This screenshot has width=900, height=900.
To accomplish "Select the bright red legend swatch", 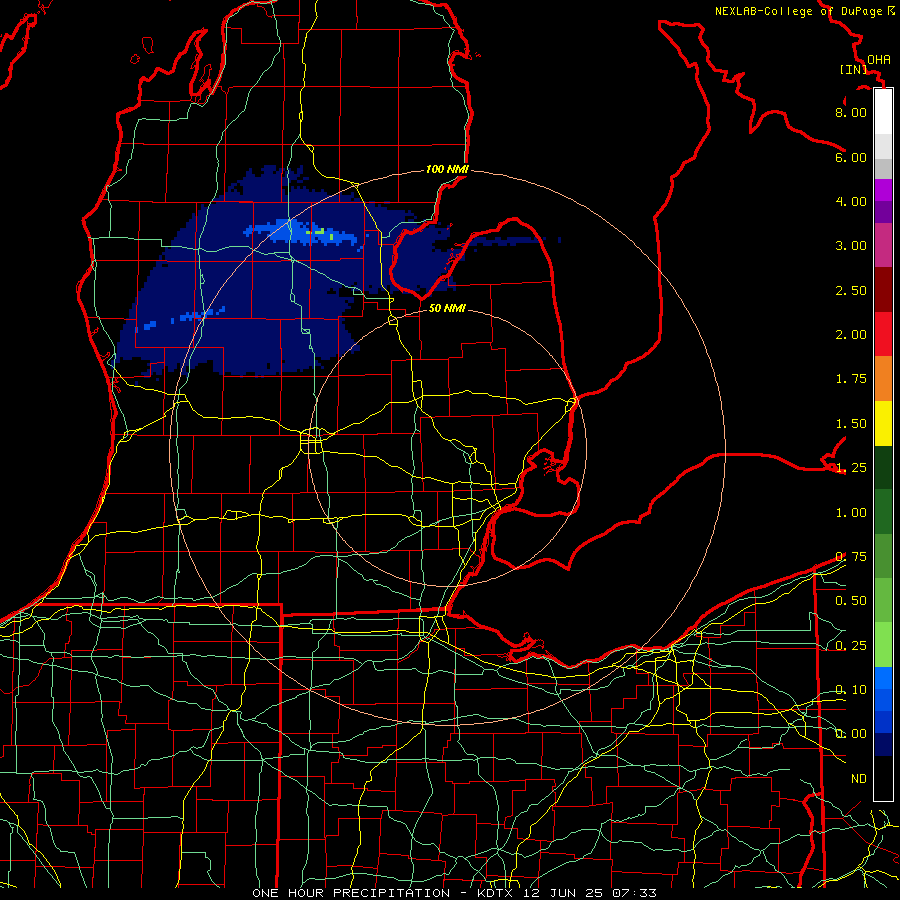I will (883, 334).
